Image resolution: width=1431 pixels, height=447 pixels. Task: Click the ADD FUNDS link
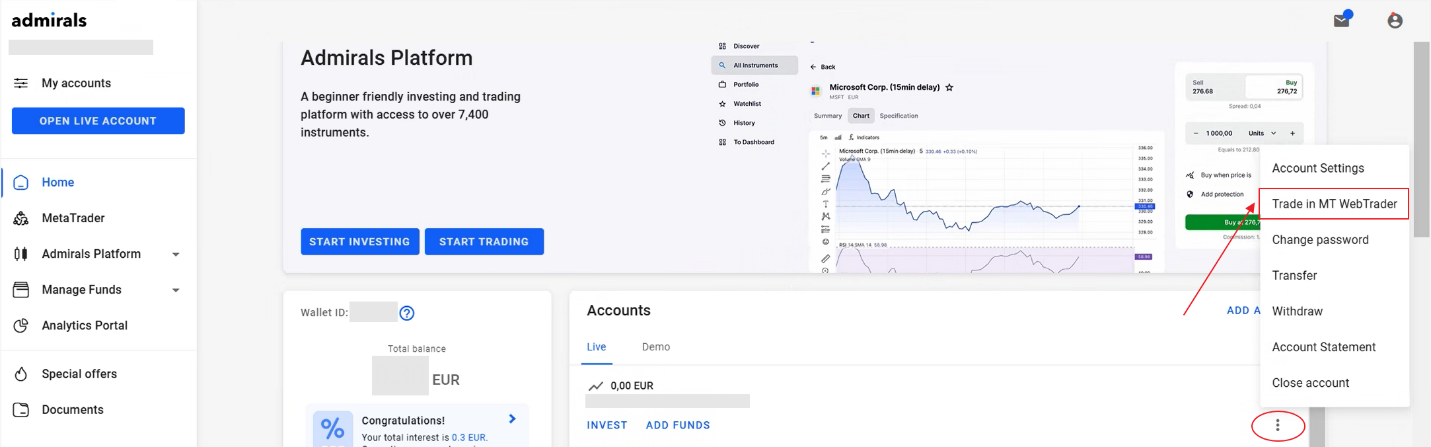[x=678, y=425]
